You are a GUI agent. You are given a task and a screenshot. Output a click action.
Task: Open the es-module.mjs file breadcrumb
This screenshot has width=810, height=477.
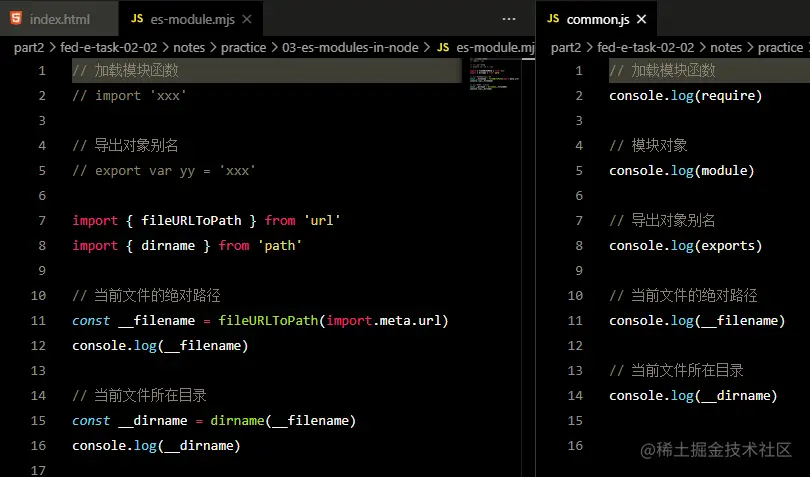[x=486, y=48]
